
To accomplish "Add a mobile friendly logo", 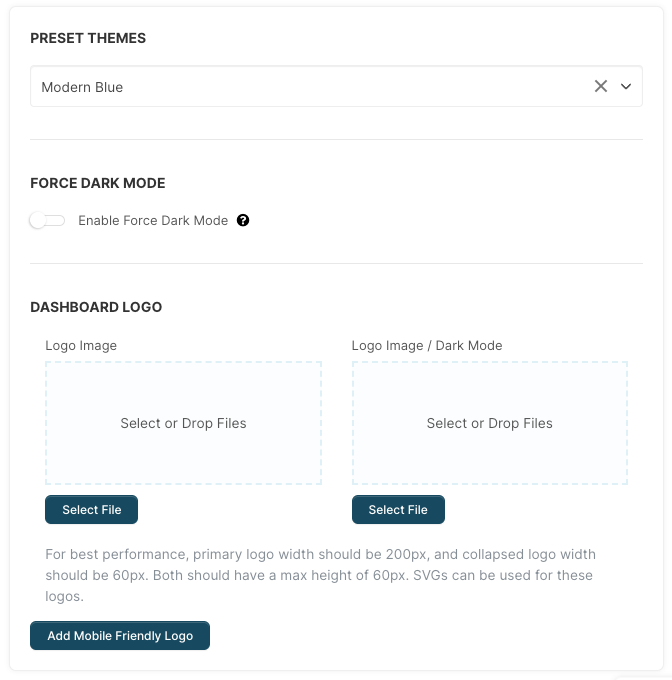I will tap(120, 636).
